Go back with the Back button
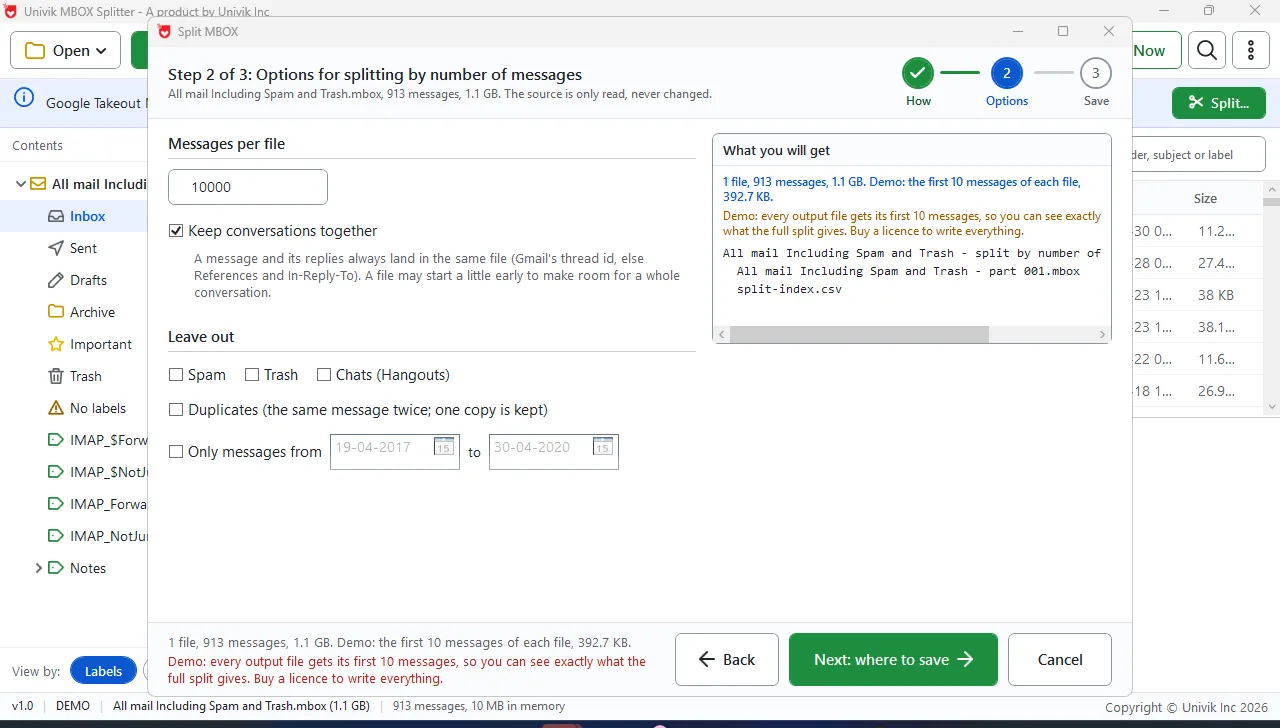Screen dimensions: 1280x728 coord(727,659)
